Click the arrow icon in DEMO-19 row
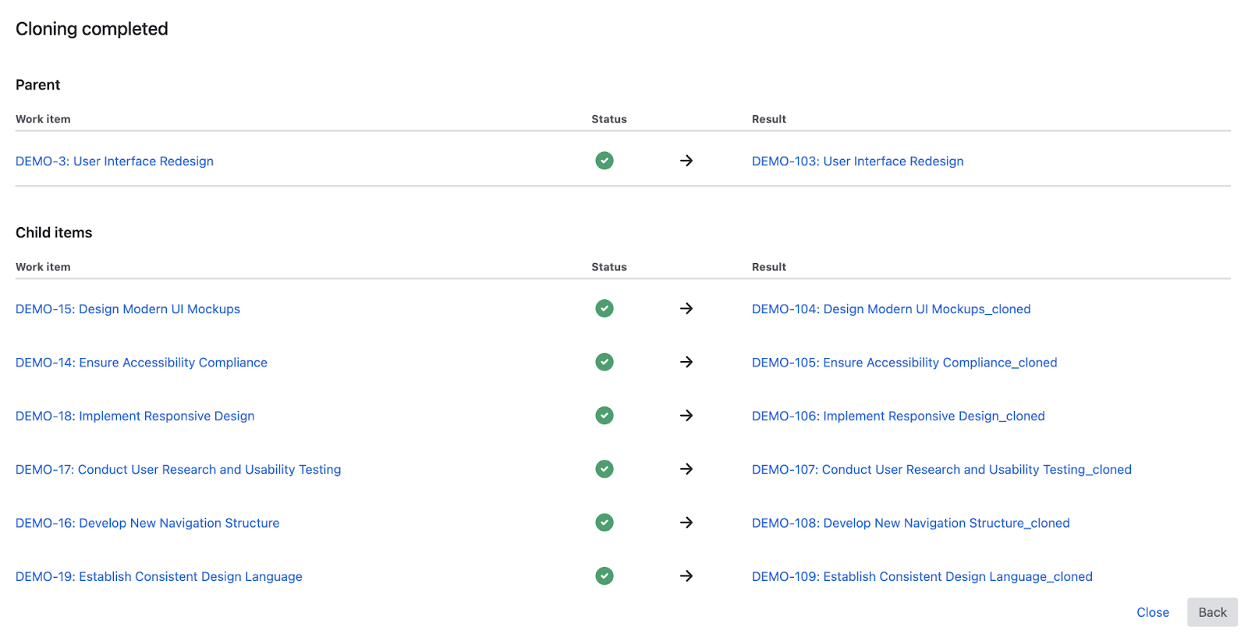 tap(686, 576)
